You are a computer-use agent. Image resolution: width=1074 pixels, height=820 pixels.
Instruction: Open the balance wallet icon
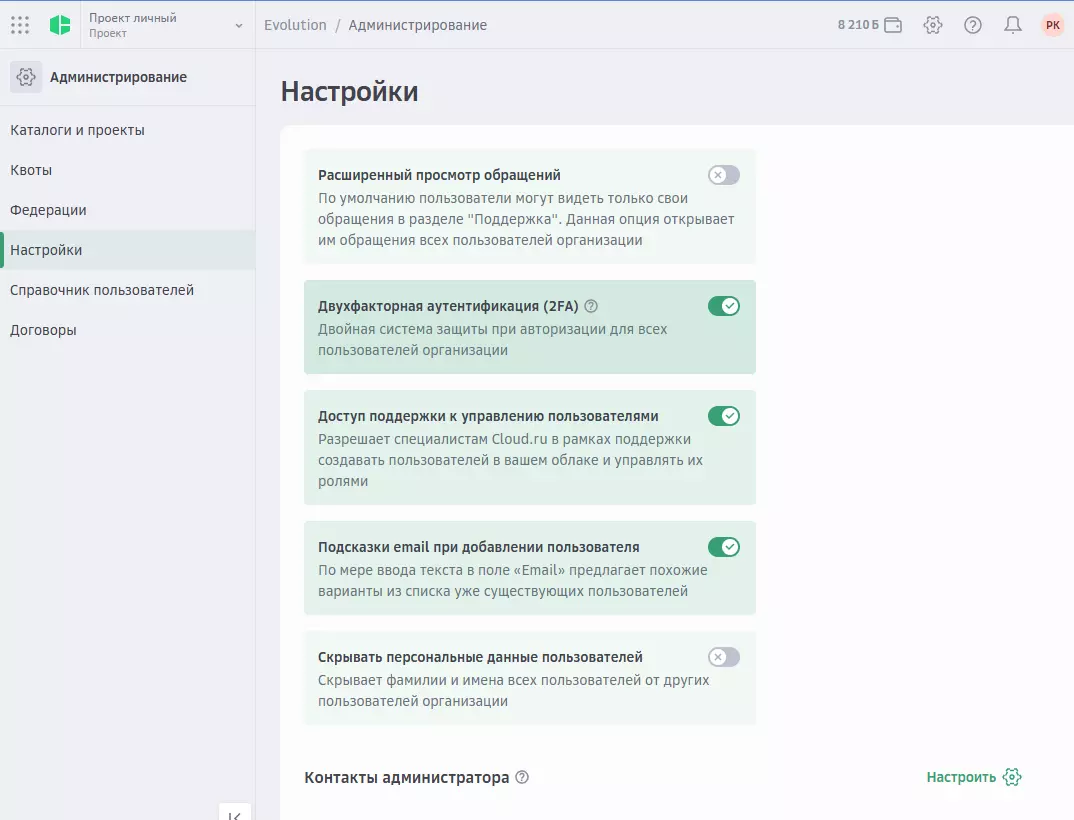(893, 25)
